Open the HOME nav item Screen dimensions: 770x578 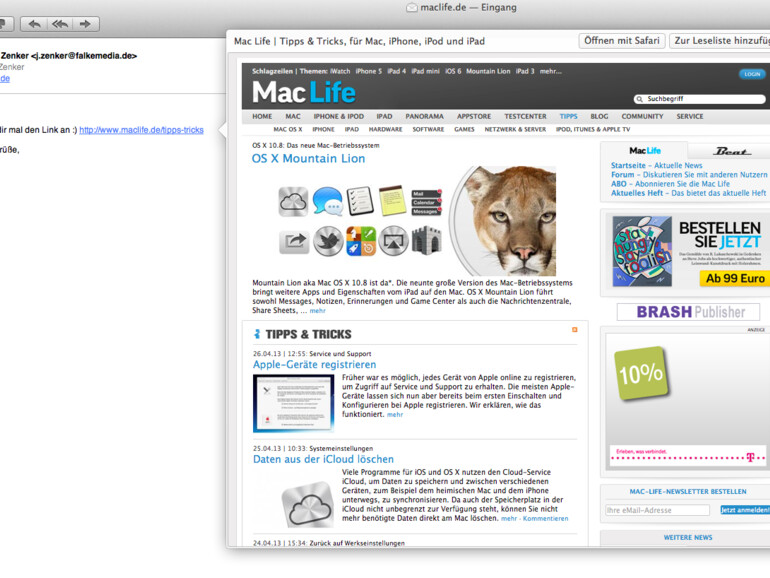(x=262, y=116)
